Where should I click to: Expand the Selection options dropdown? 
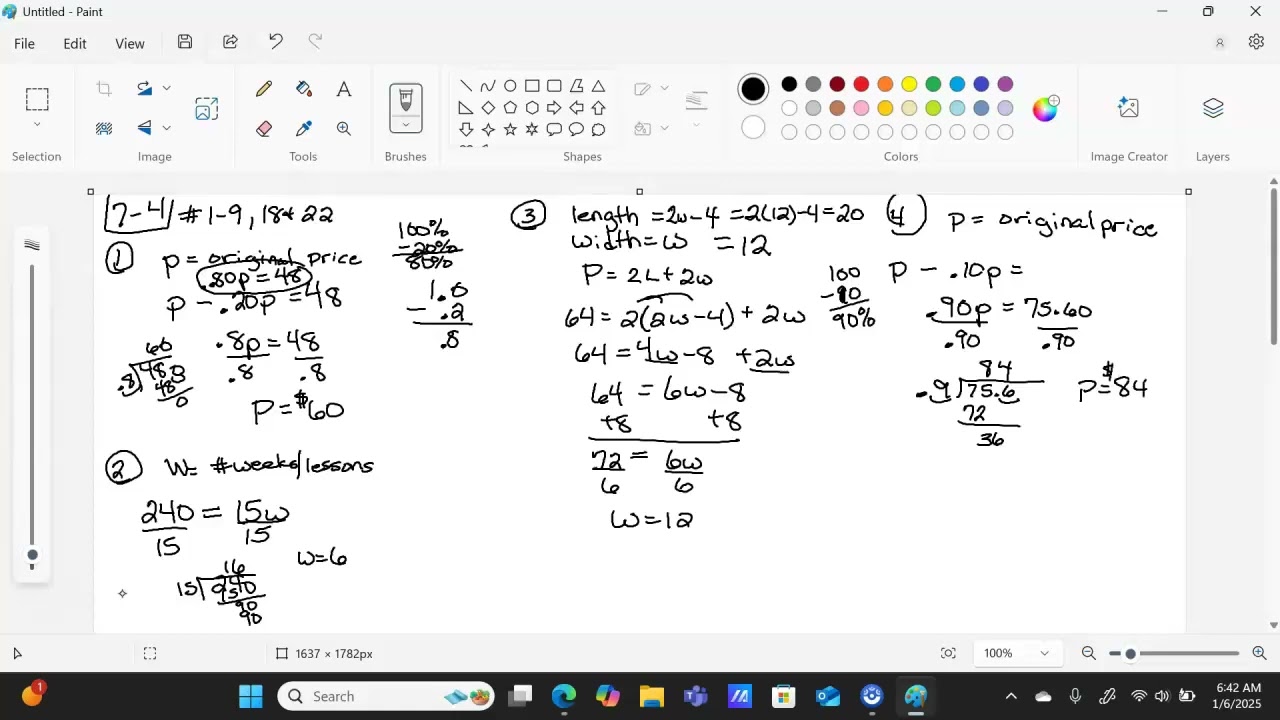37,125
